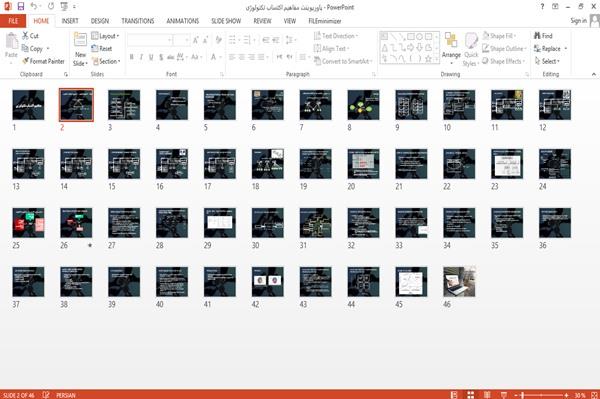The image size is (600, 399).
Task: Click the Cut scissors button
Action: [30, 36]
